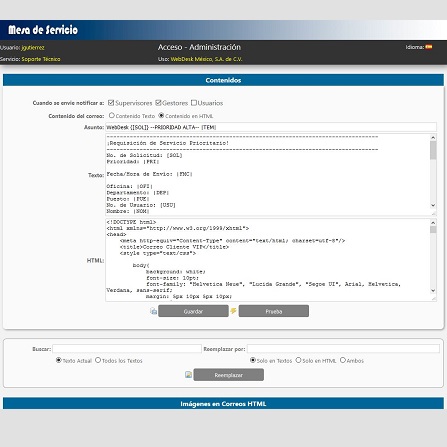Toggle the Supervisores checkbox

(x=111, y=103)
